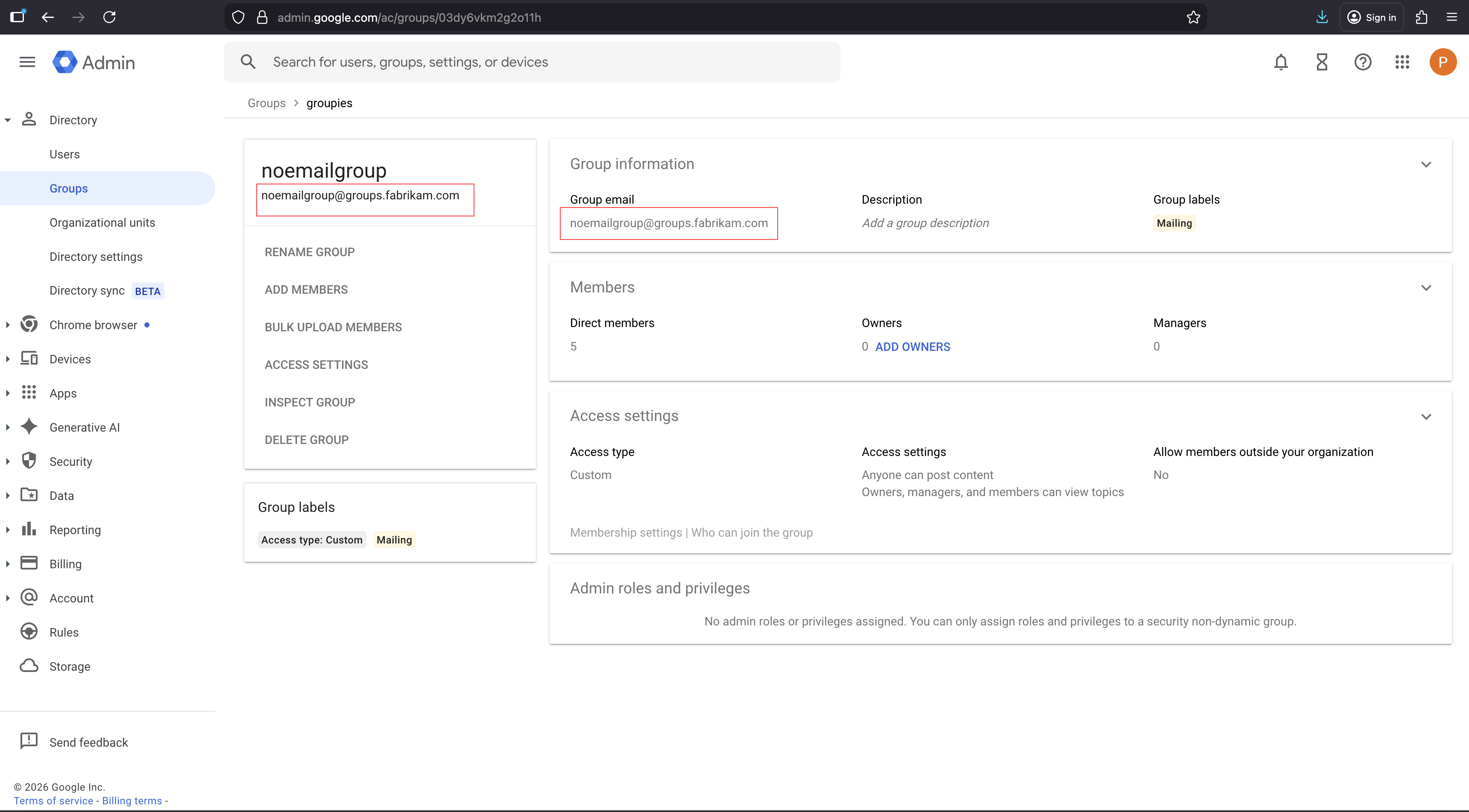The image size is (1469, 812).
Task: Open Organizational units in the sidebar
Action: point(102,222)
